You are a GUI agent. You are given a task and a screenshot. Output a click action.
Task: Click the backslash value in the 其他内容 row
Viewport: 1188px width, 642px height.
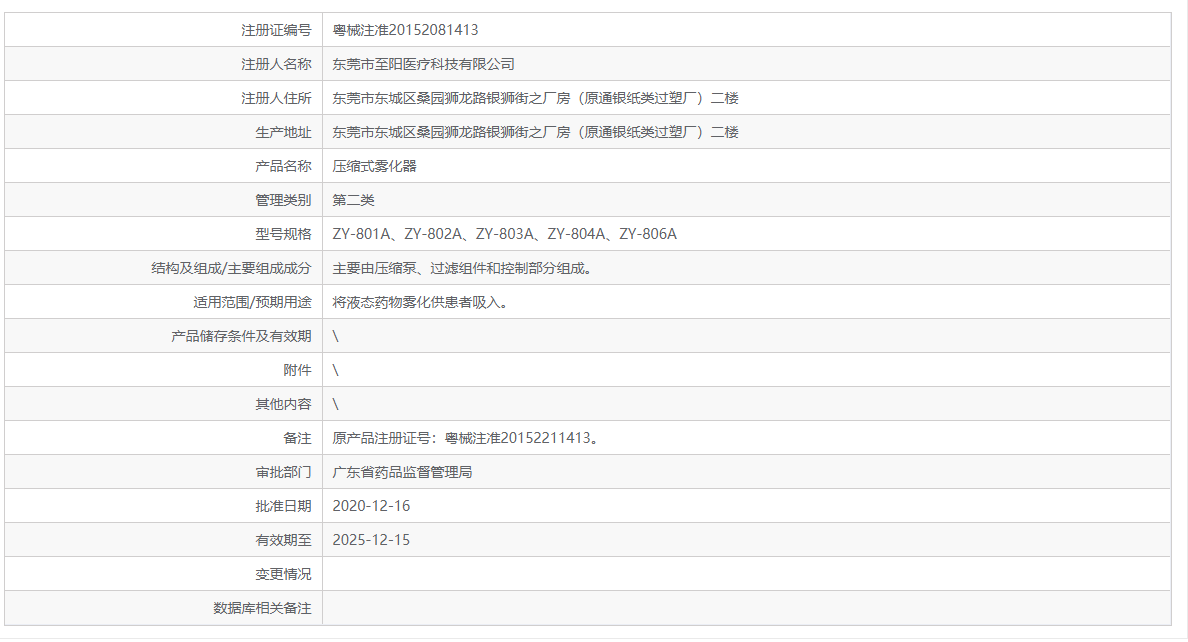pyautogui.click(x=336, y=404)
